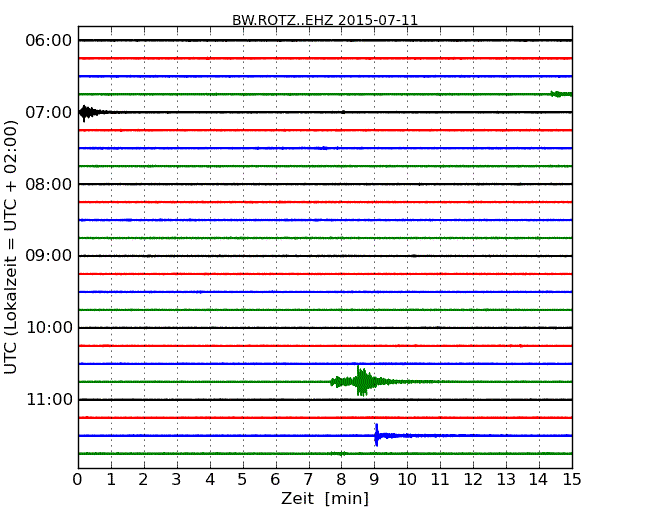This screenshot has width=650, height=520.
Task: Click the x-axis tick label 5
Action: pos(243,480)
